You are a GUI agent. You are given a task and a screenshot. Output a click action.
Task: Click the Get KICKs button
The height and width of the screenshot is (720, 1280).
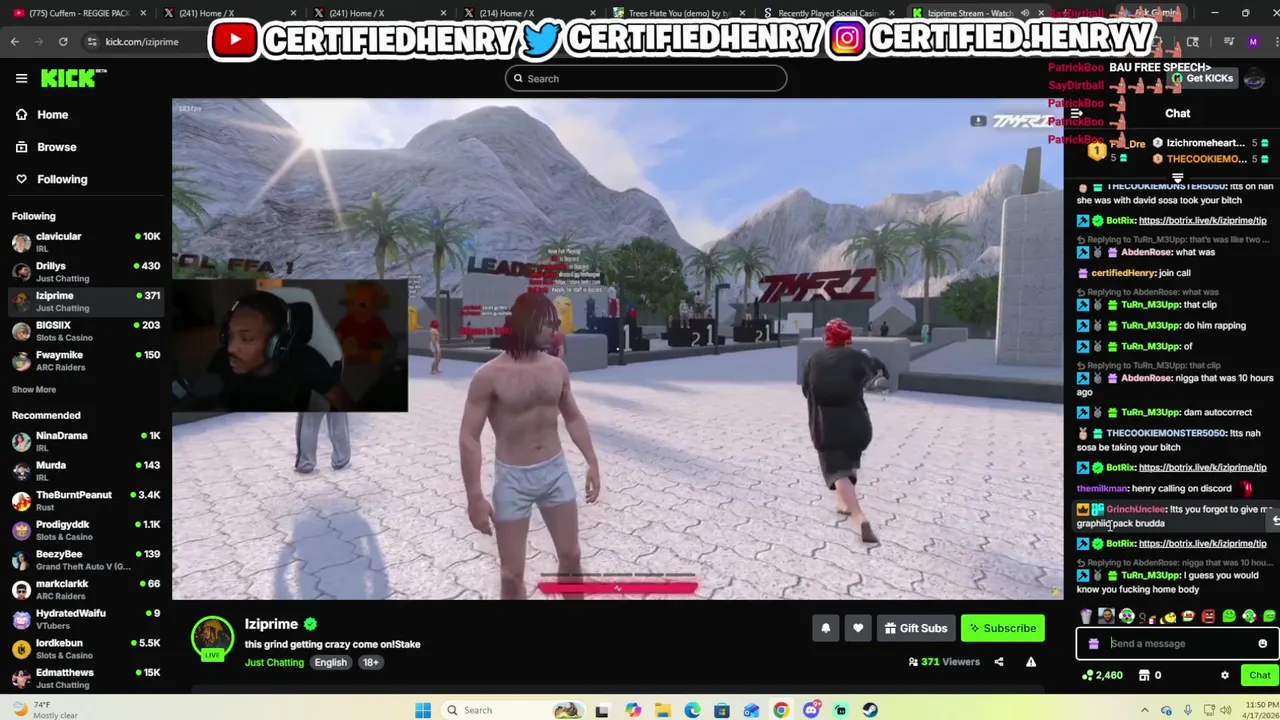pyautogui.click(x=1202, y=78)
